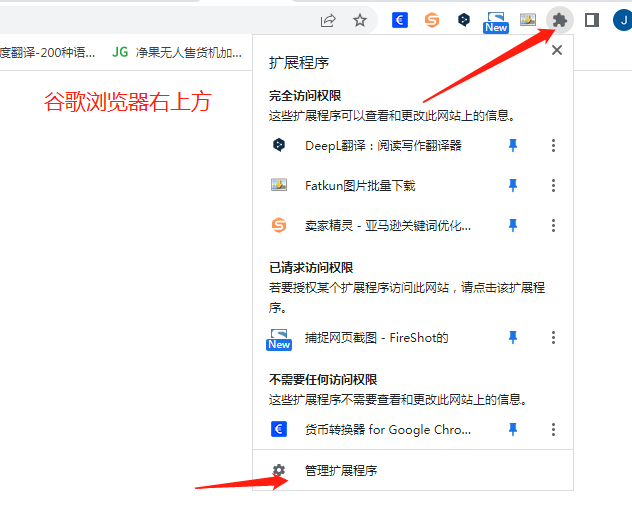This screenshot has width=632, height=508.
Task: Unpin Fatkun图片批量下载 from toolbar
Action: point(513,185)
